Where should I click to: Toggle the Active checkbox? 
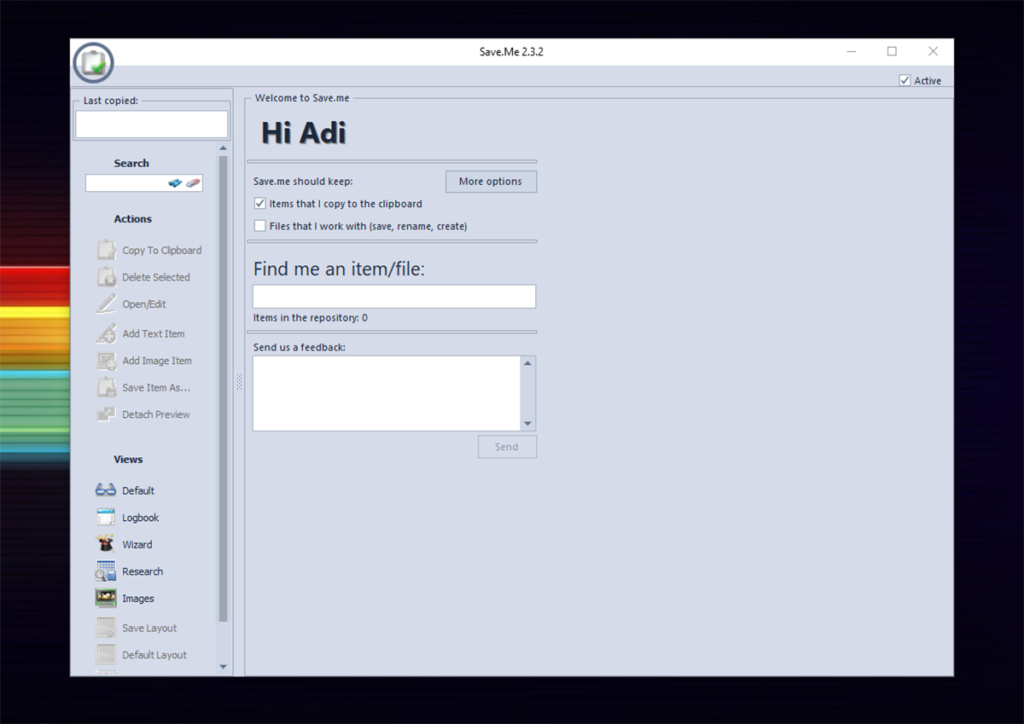905,80
